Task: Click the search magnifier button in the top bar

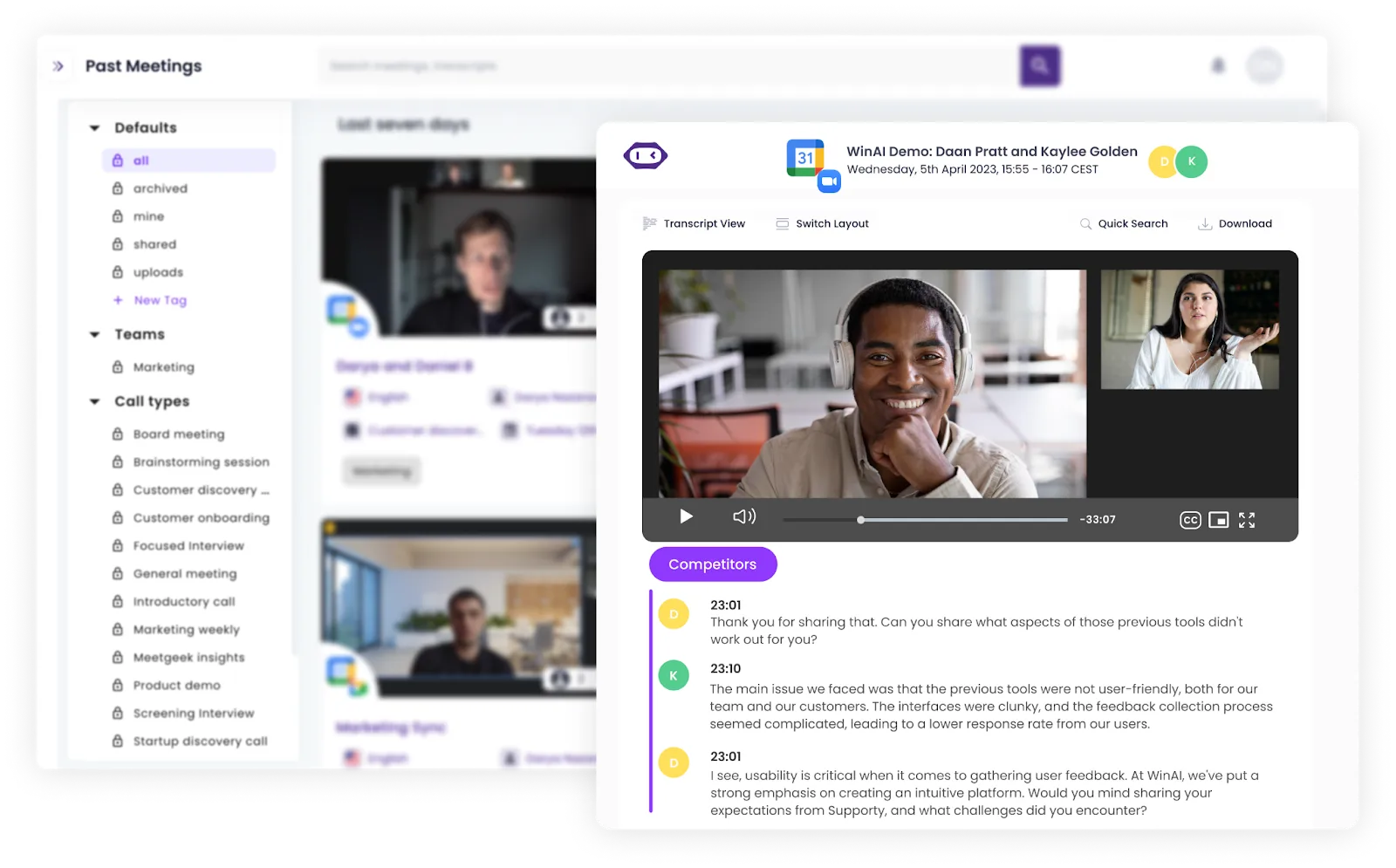Action: [x=1040, y=65]
